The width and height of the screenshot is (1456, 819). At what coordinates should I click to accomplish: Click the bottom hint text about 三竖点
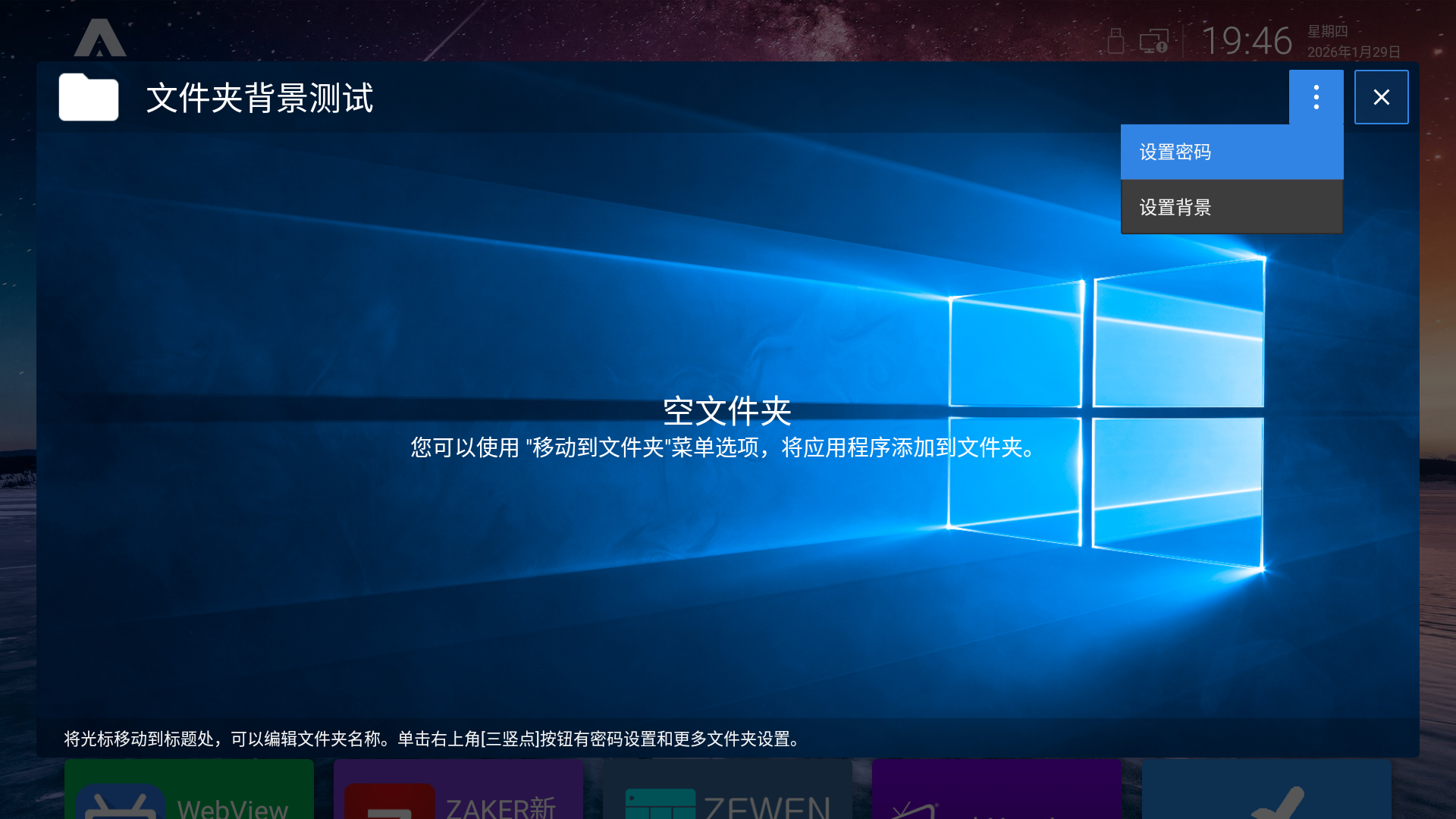coord(432,739)
